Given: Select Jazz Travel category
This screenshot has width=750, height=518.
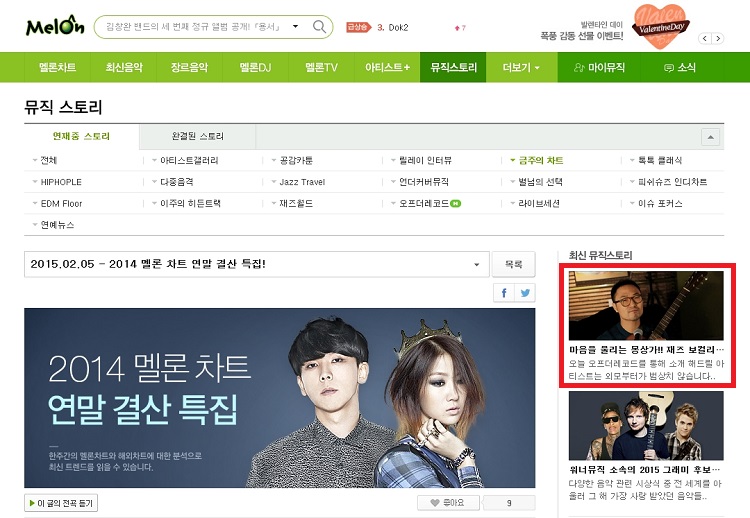Looking at the screenshot, I should [x=302, y=182].
